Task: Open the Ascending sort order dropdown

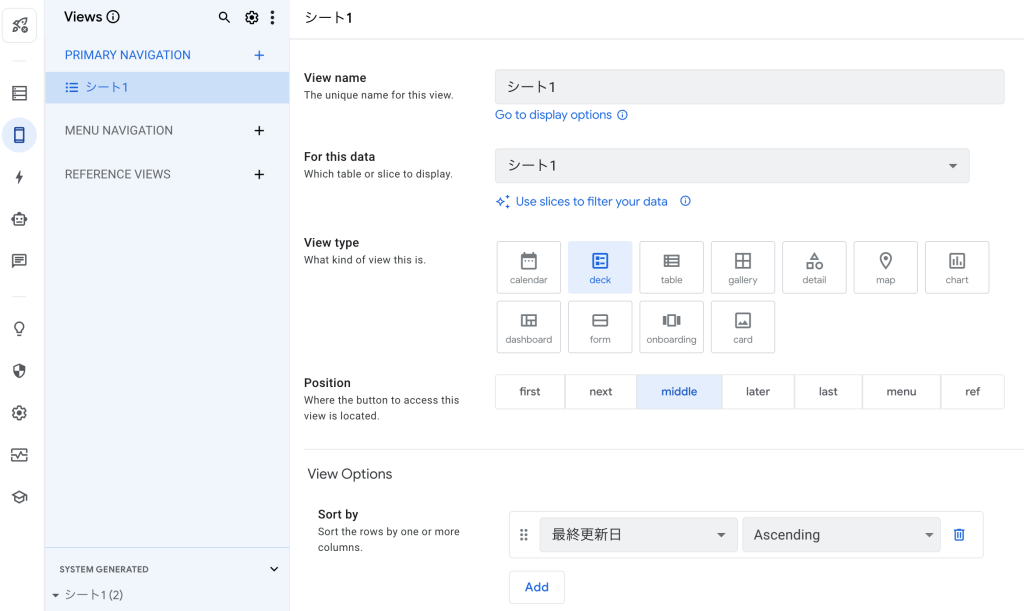Action: click(x=841, y=535)
